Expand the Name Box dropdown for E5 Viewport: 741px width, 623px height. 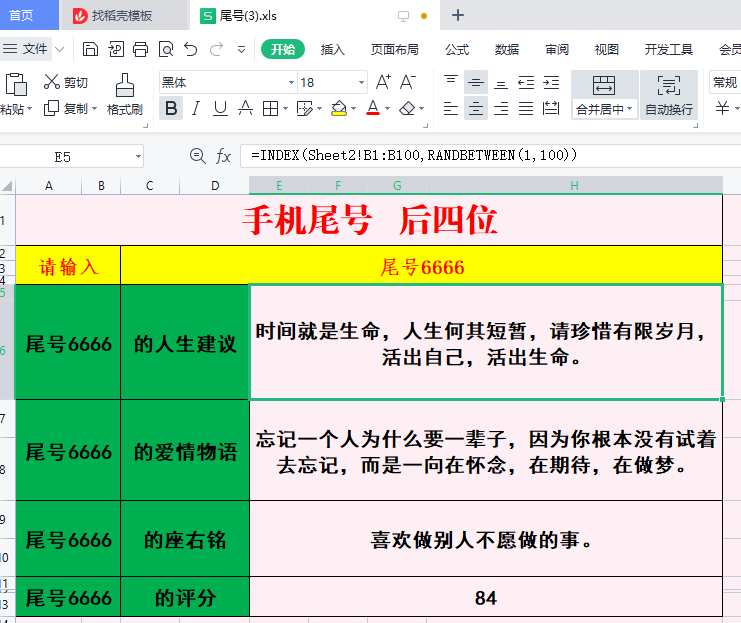(138, 156)
